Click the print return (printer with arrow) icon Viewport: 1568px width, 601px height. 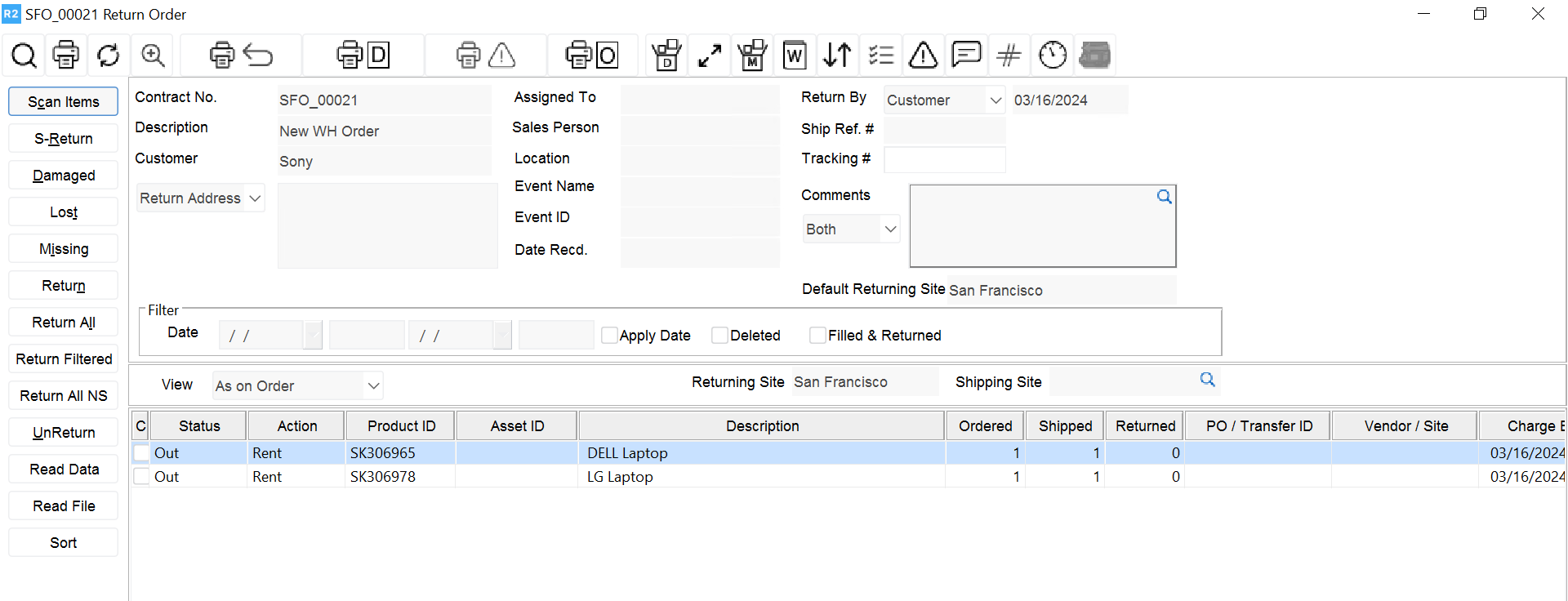pyautogui.click(x=240, y=56)
